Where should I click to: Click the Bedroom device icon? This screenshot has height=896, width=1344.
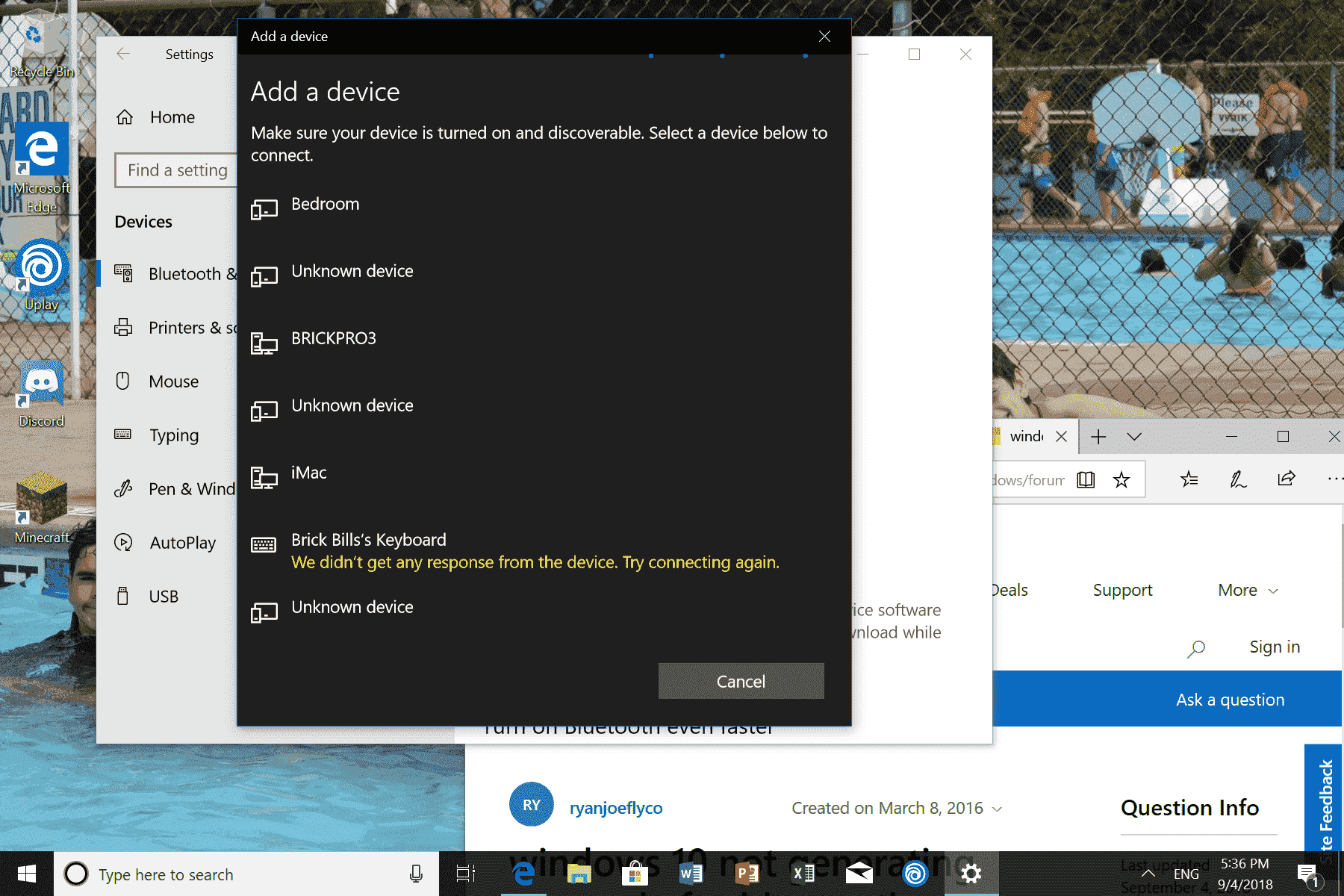pyautogui.click(x=264, y=209)
